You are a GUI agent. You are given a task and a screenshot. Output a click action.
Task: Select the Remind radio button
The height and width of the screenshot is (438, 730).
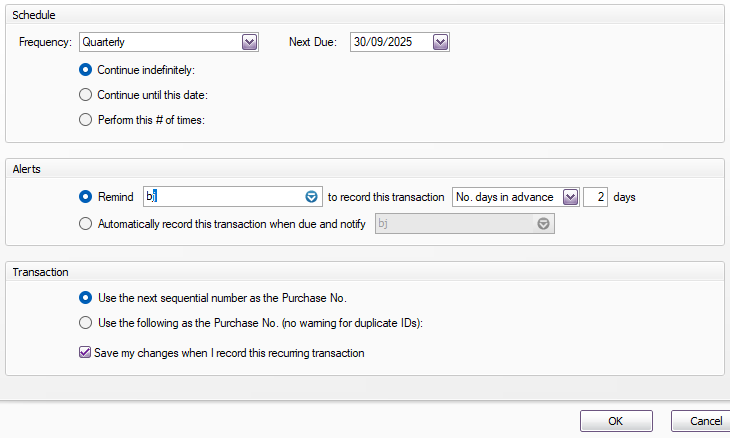pyautogui.click(x=86, y=197)
